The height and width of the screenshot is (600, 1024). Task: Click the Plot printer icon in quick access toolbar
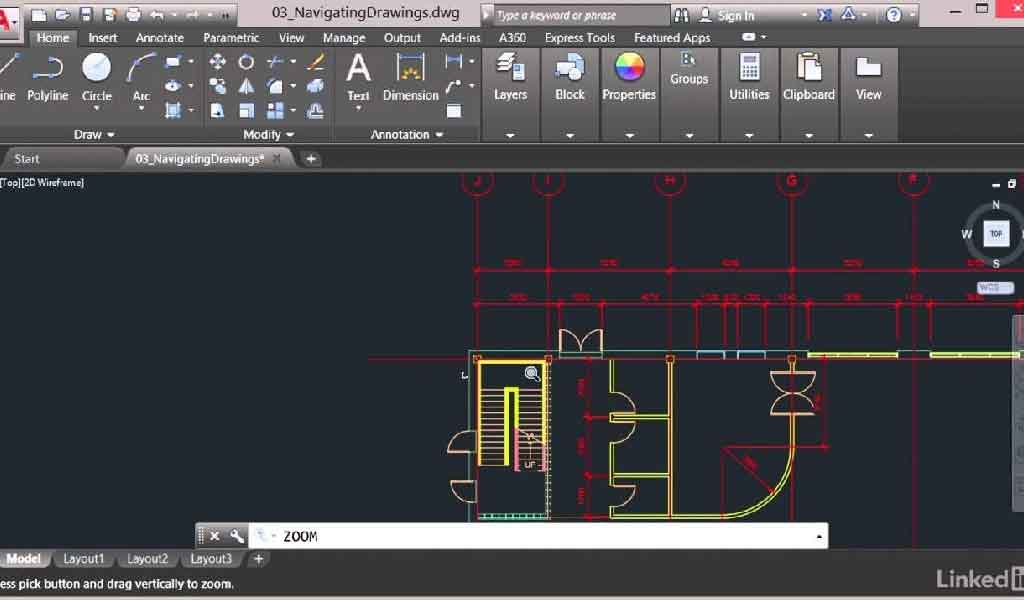click(133, 14)
